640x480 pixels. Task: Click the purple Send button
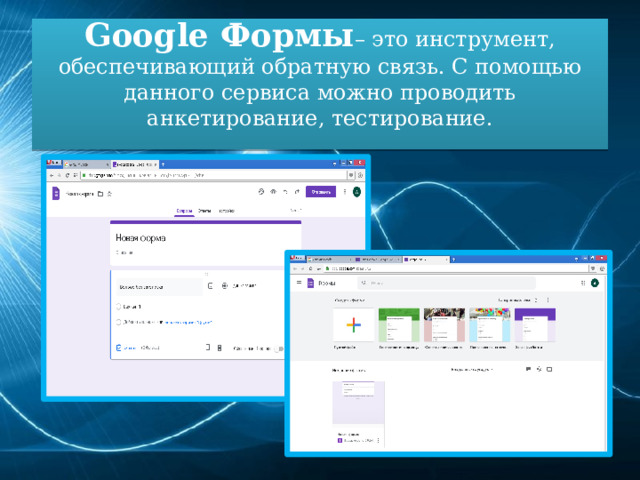pos(321,192)
